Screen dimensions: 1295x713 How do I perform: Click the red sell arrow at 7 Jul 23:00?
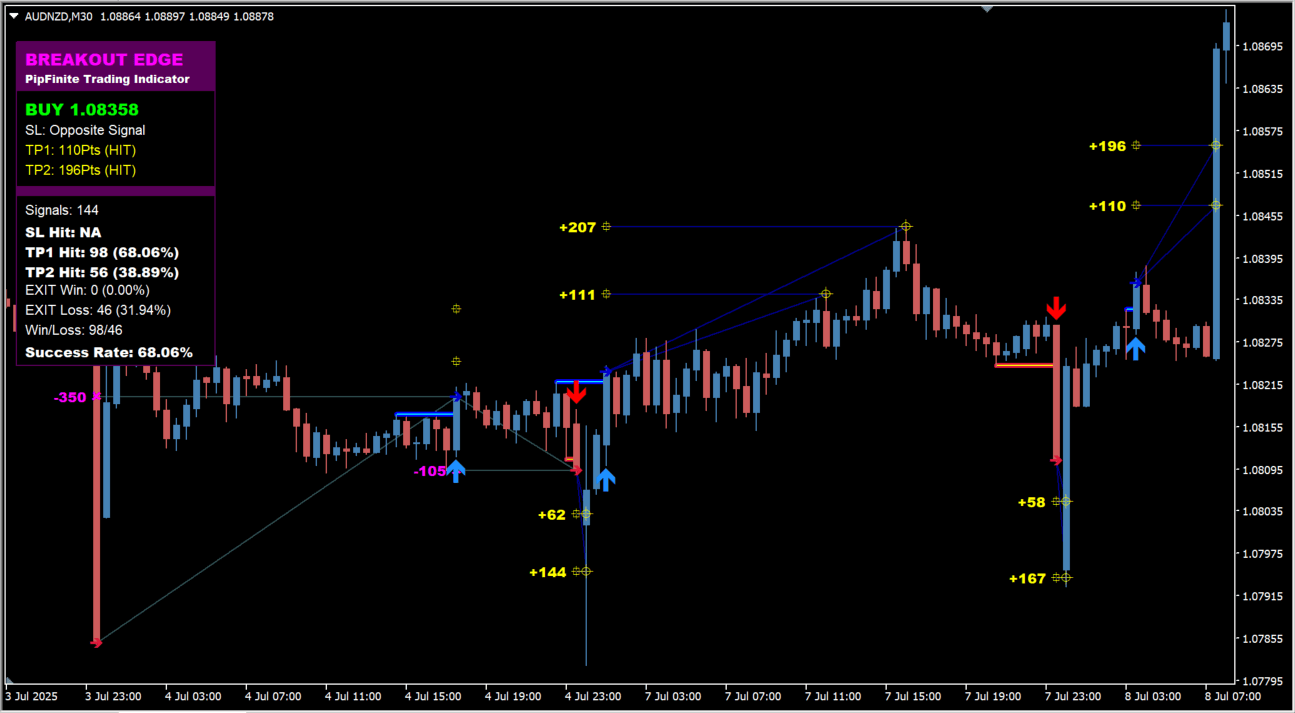coord(1056,308)
